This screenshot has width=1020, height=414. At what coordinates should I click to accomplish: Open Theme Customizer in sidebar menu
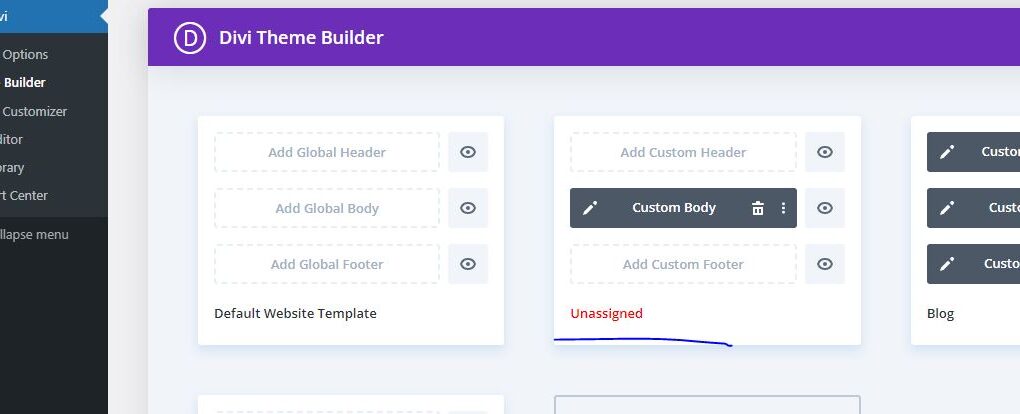point(34,111)
